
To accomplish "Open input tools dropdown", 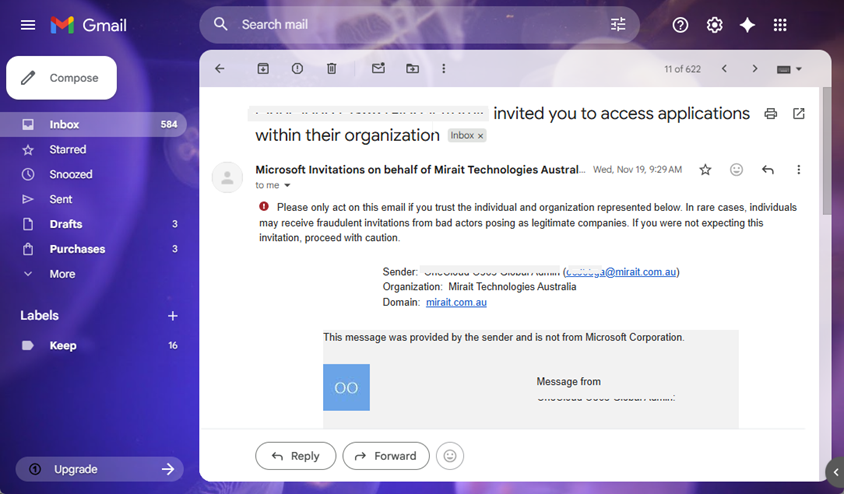I will click(x=789, y=69).
